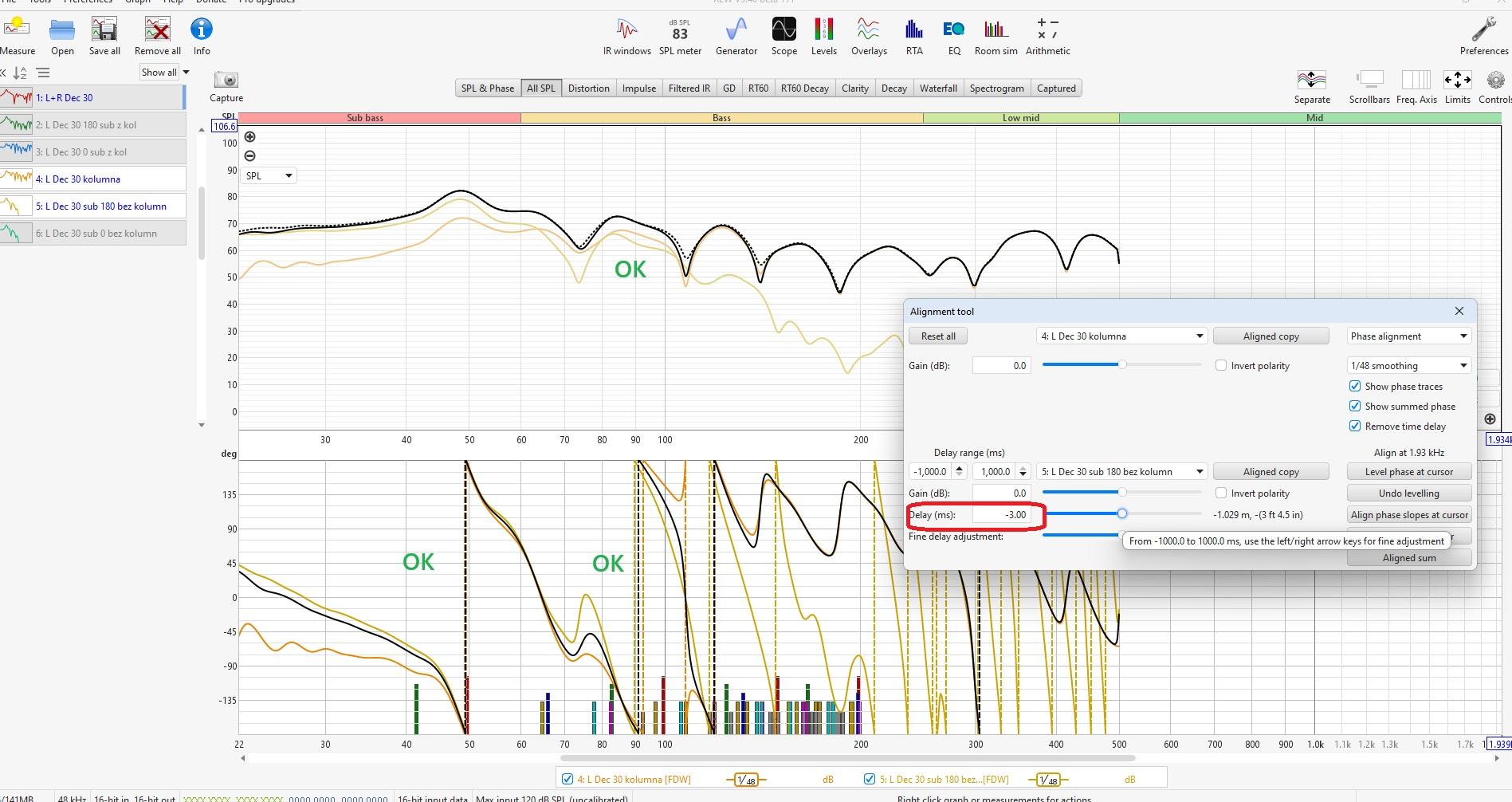Click the graph Limits icon
Viewport: 1512px width, 802px height.
tap(1457, 81)
